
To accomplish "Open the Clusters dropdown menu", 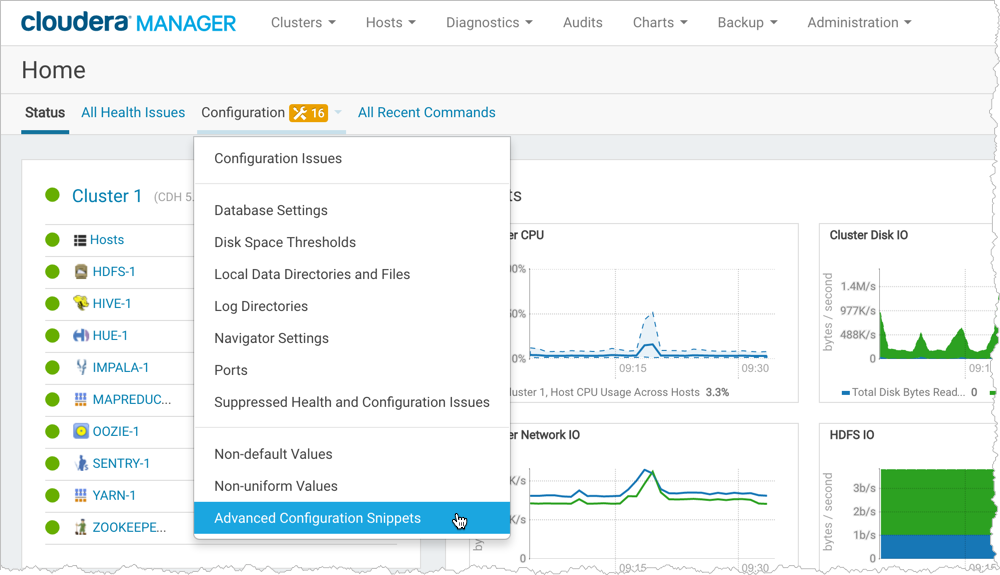I will (303, 22).
